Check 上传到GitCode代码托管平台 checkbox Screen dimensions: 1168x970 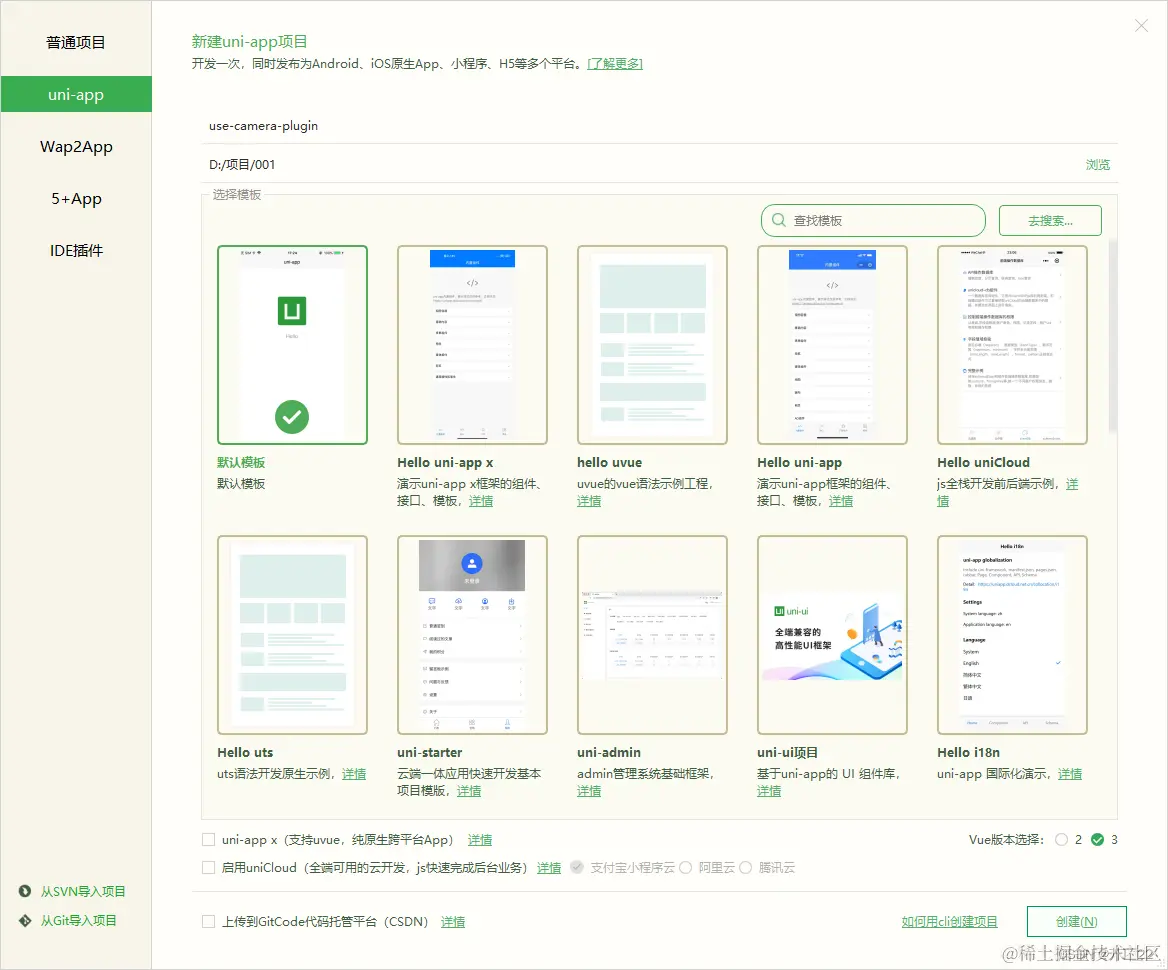tap(209, 922)
